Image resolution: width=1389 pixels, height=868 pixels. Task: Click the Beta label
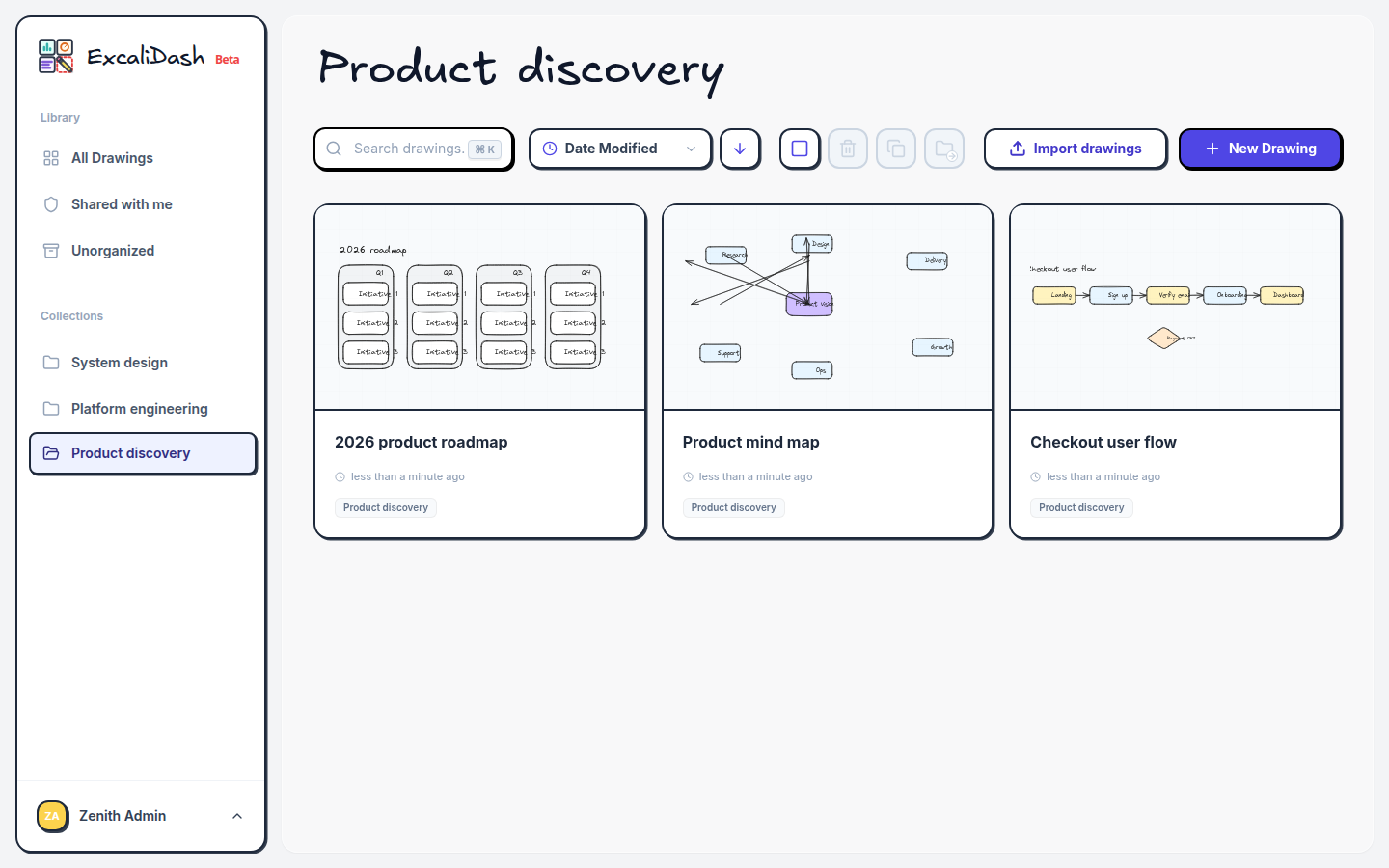[x=228, y=60]
